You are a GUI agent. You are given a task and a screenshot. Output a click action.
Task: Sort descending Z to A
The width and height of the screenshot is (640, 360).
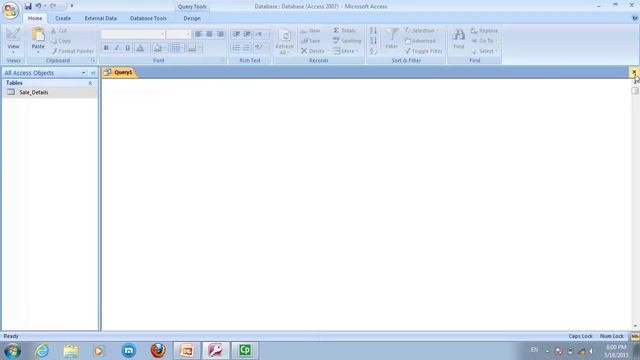(x=373, y=41)
